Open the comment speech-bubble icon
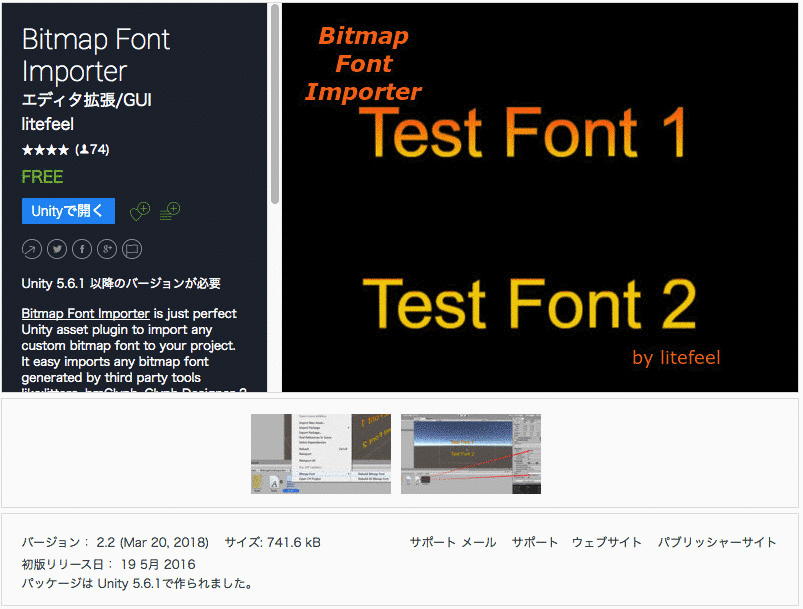 pyautogui.click(x=132, y=249)
